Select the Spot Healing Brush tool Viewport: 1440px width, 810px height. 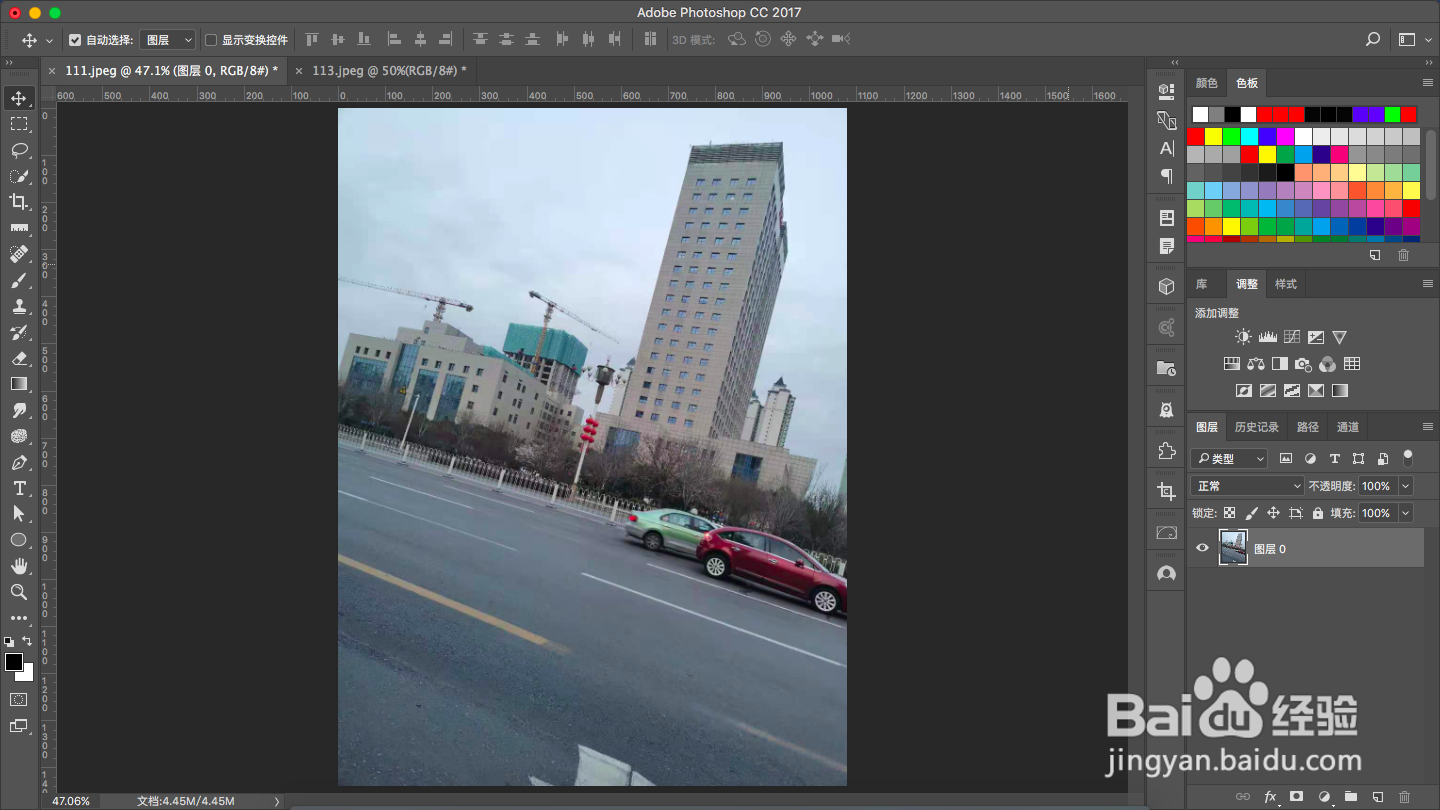19,254
